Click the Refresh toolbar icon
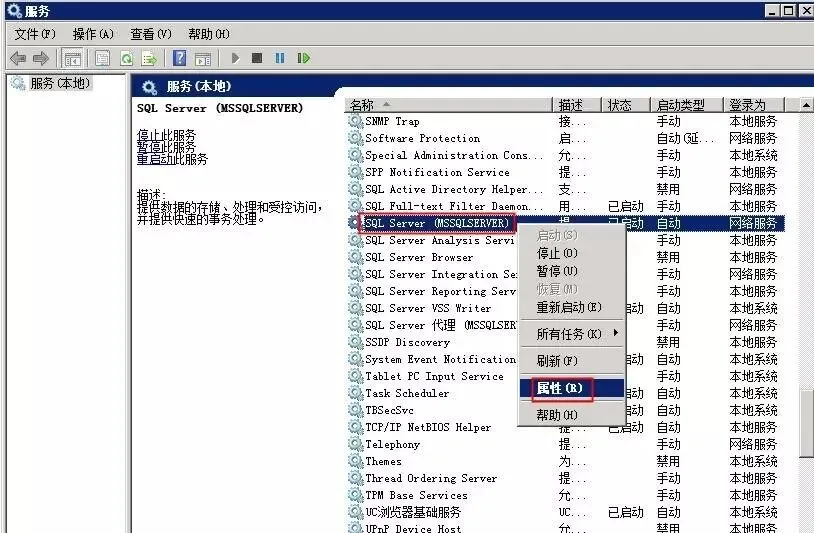The image size is (814, 533). coord(126,58)
